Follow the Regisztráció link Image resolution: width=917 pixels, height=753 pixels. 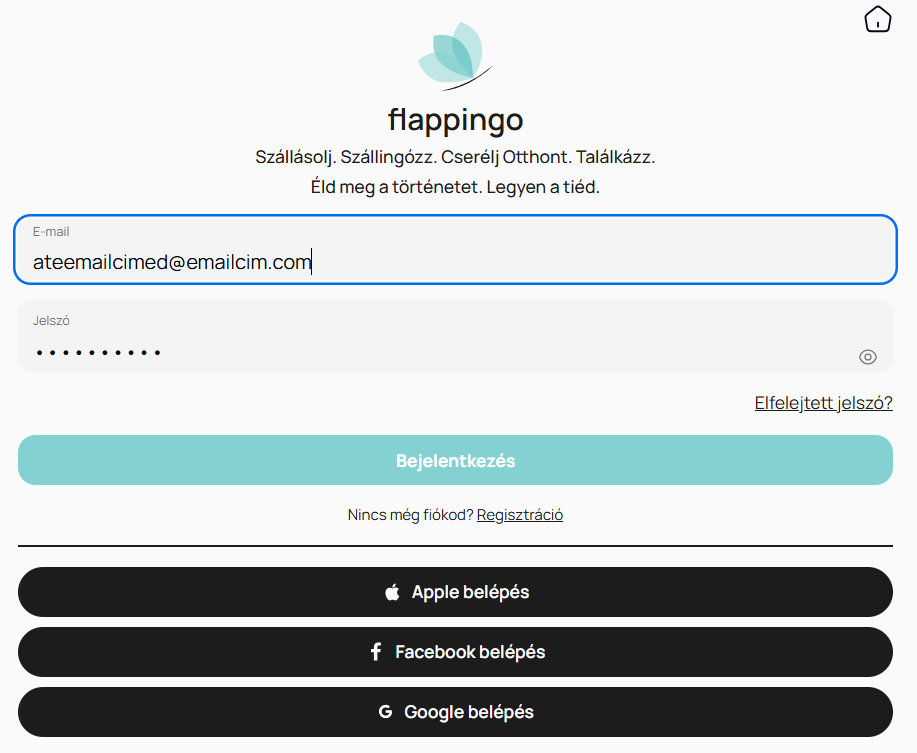pos(520,515)
